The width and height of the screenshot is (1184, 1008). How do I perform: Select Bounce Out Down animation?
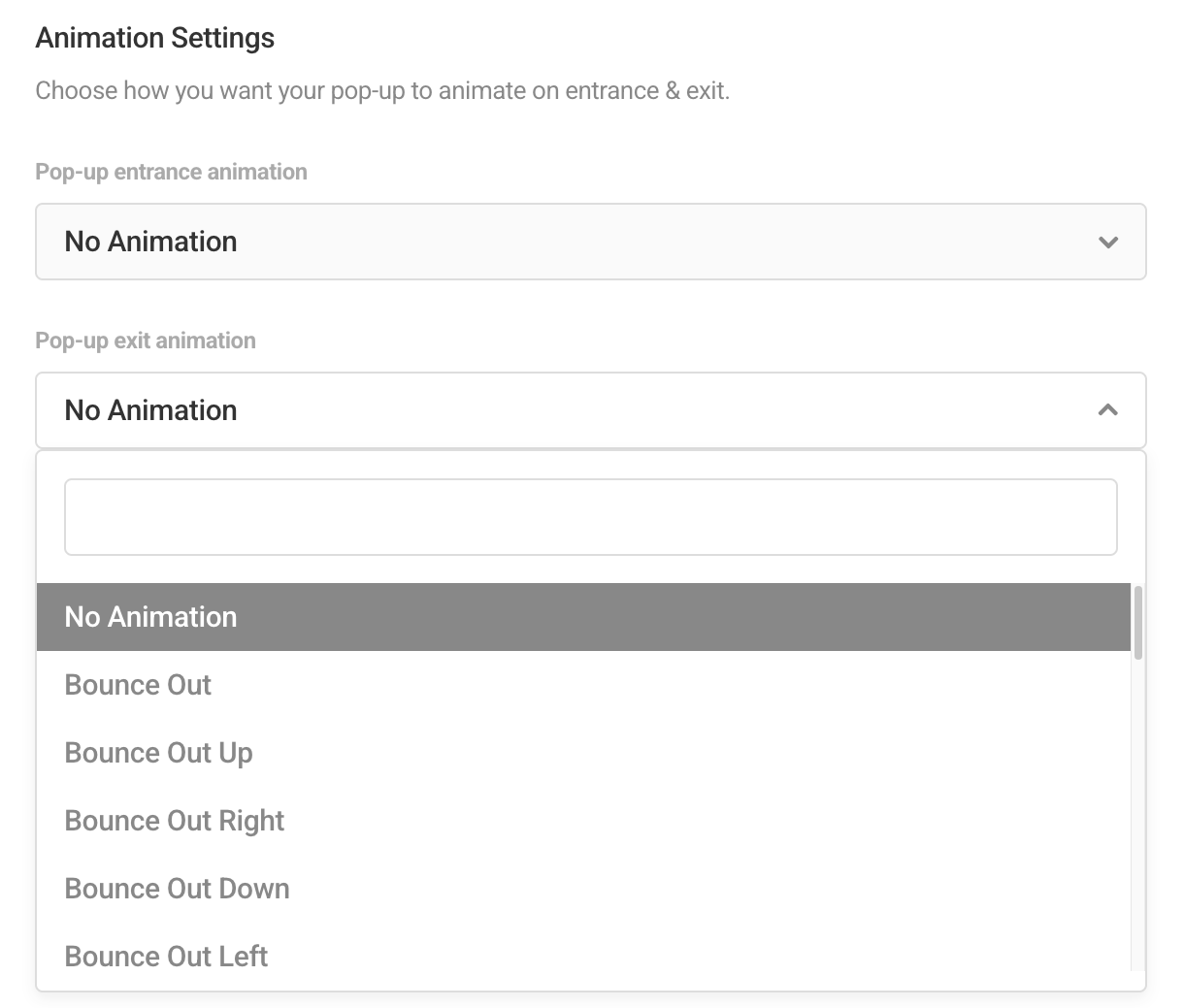tap(583, 889)
